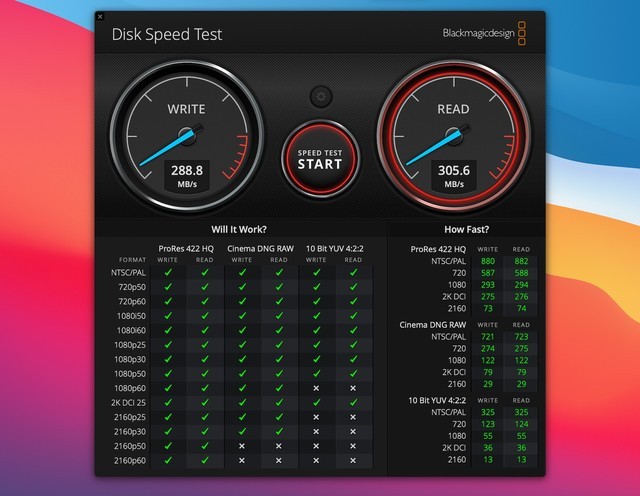Click the Cinema DNG write checkmark in 1080p25 row
The image size is (640, 496).
(242, 345)
